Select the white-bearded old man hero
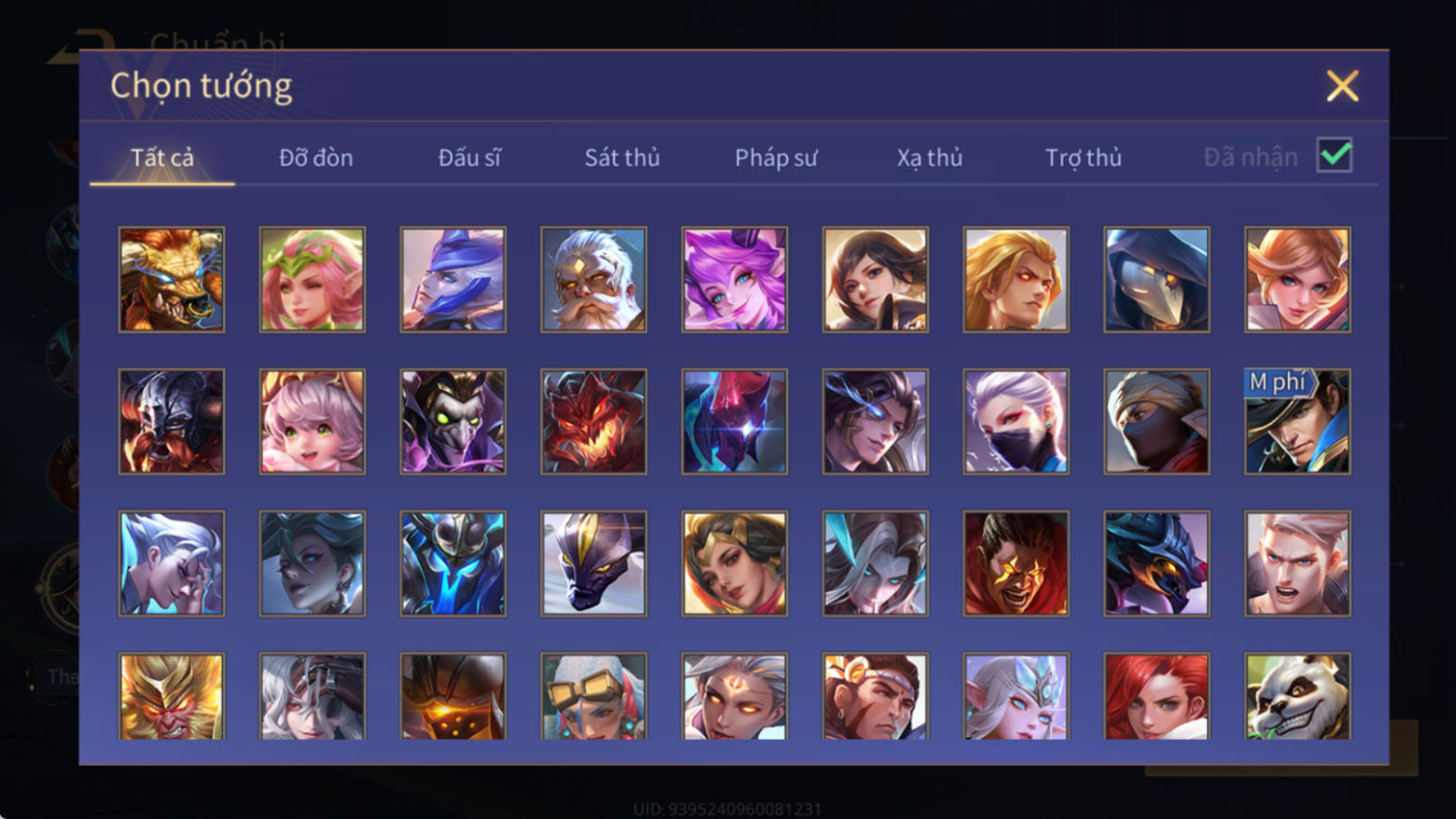1456x819 pixels. (593, 279)
